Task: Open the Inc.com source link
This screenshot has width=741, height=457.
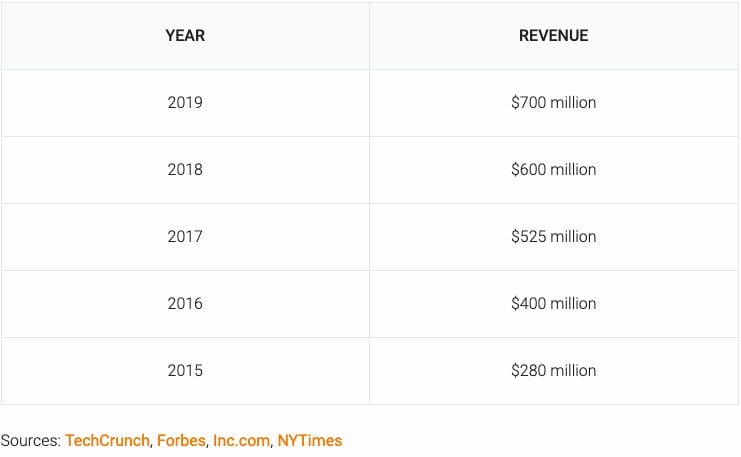Action: click(x=241, y=440)
